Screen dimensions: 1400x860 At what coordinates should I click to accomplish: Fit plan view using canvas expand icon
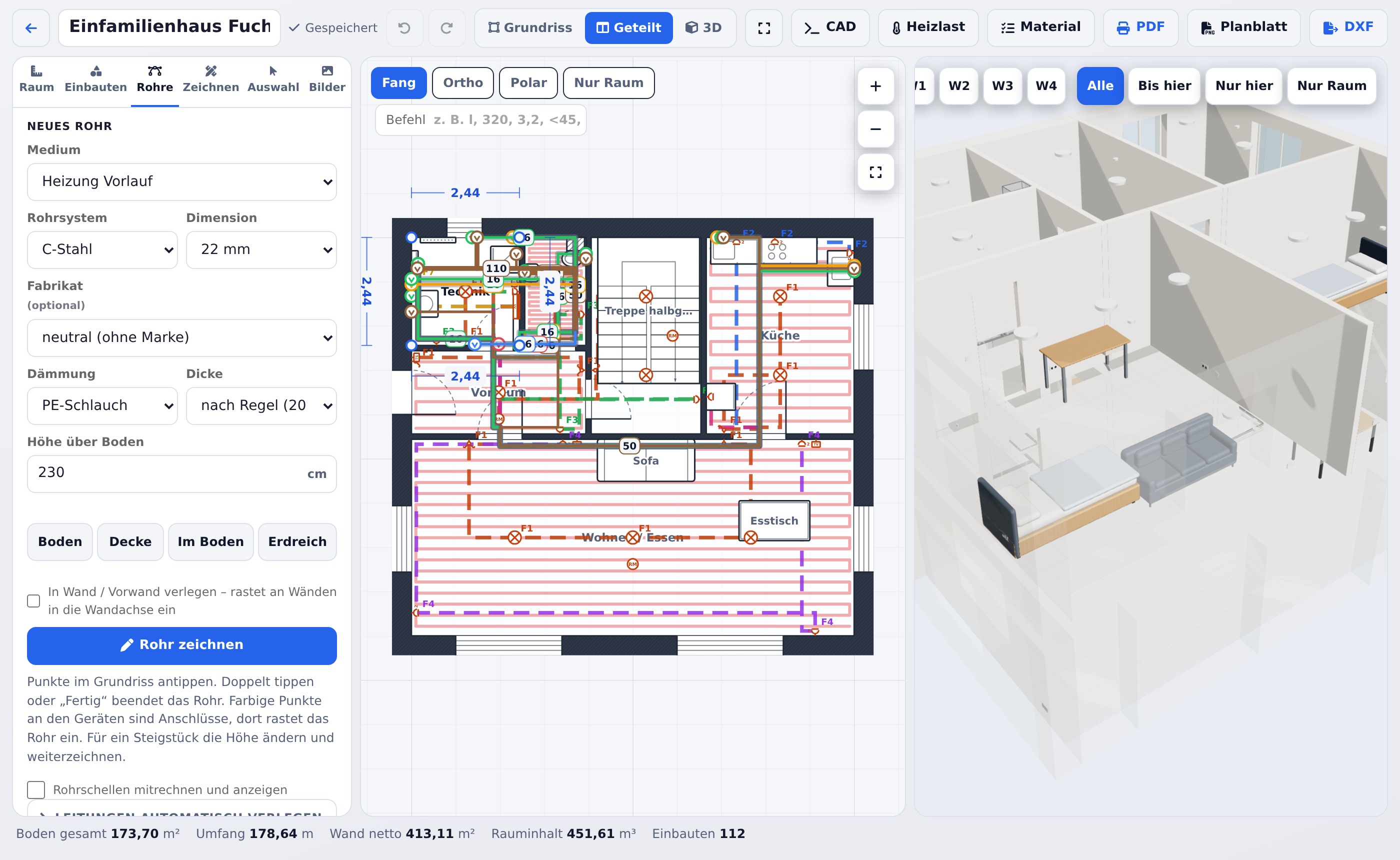coord(875,172)
